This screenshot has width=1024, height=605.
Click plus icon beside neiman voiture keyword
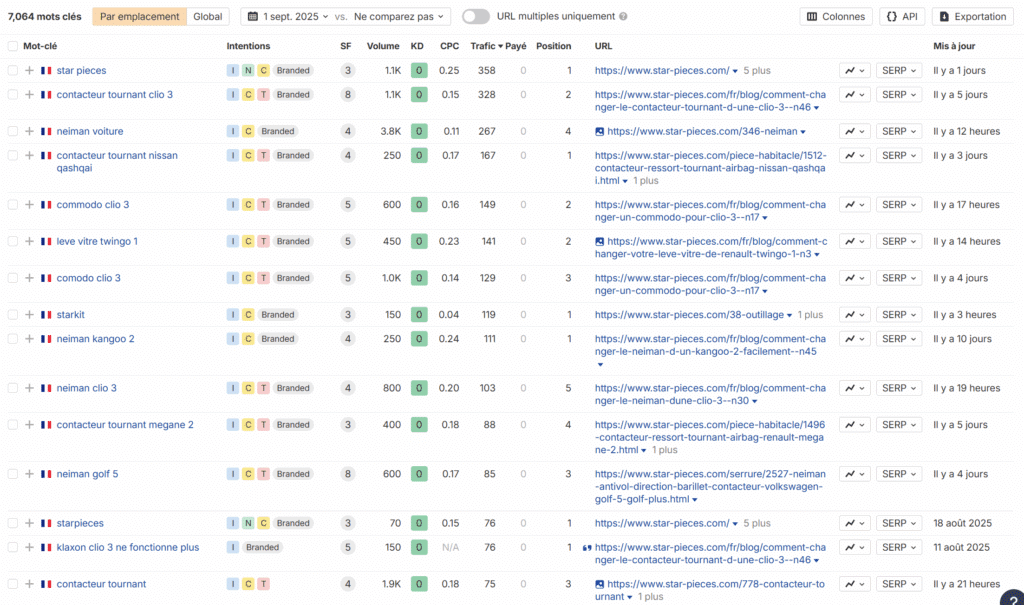(29, 131)
